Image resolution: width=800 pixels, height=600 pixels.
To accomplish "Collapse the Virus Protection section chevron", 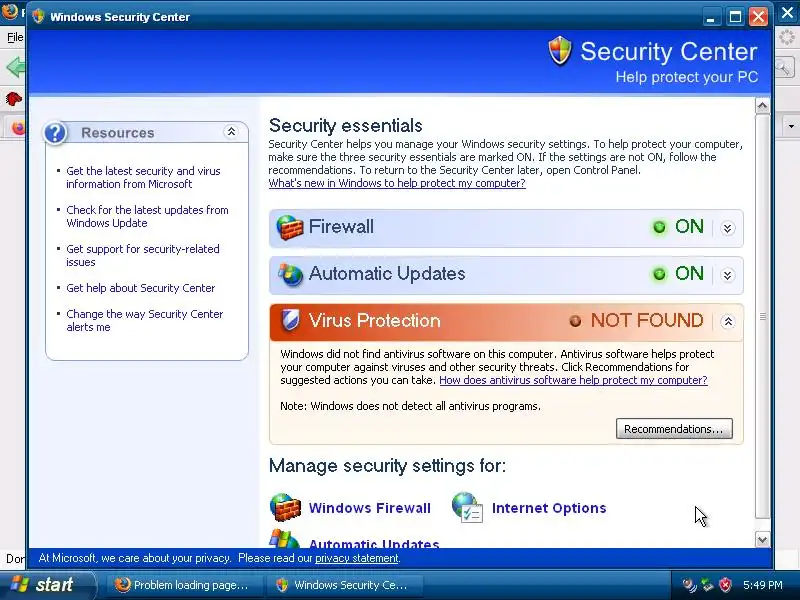I will click(728, 321).
